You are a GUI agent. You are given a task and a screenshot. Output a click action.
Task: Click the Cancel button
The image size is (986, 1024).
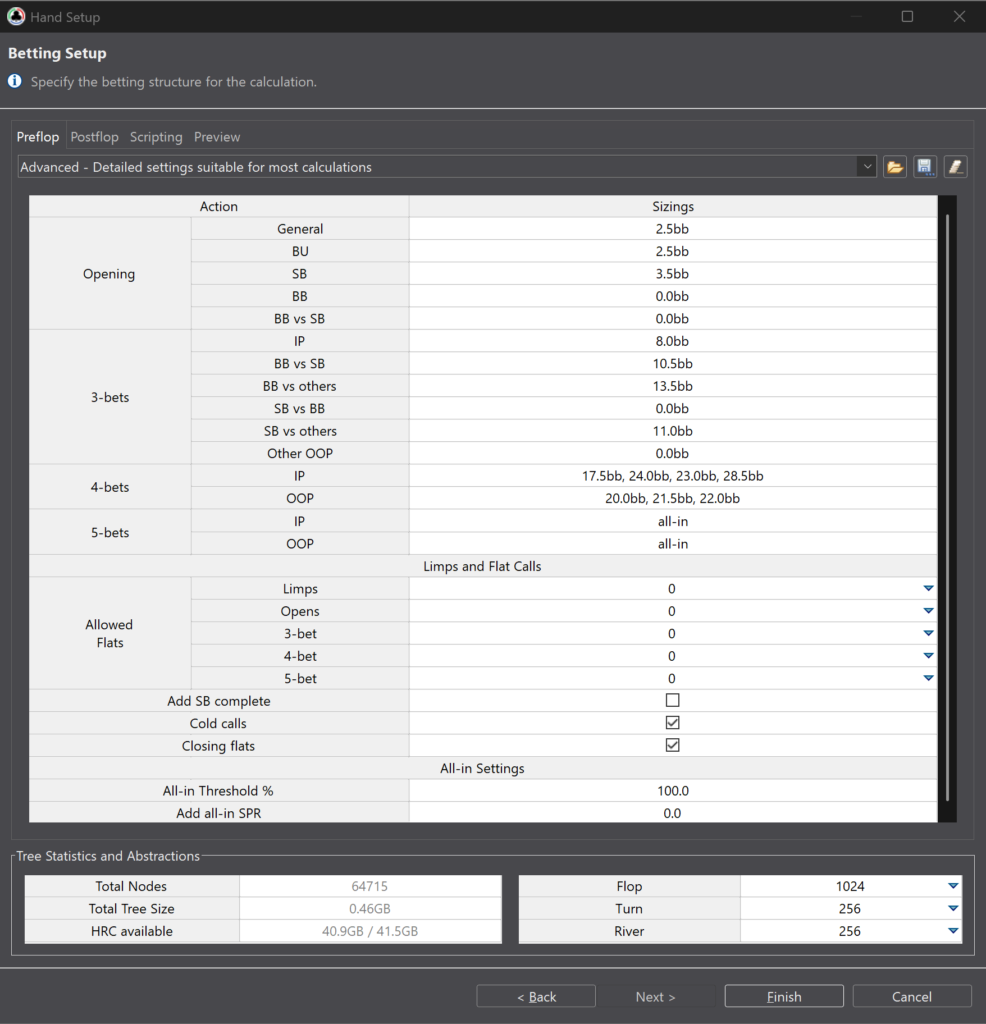(x=912, y=997)
